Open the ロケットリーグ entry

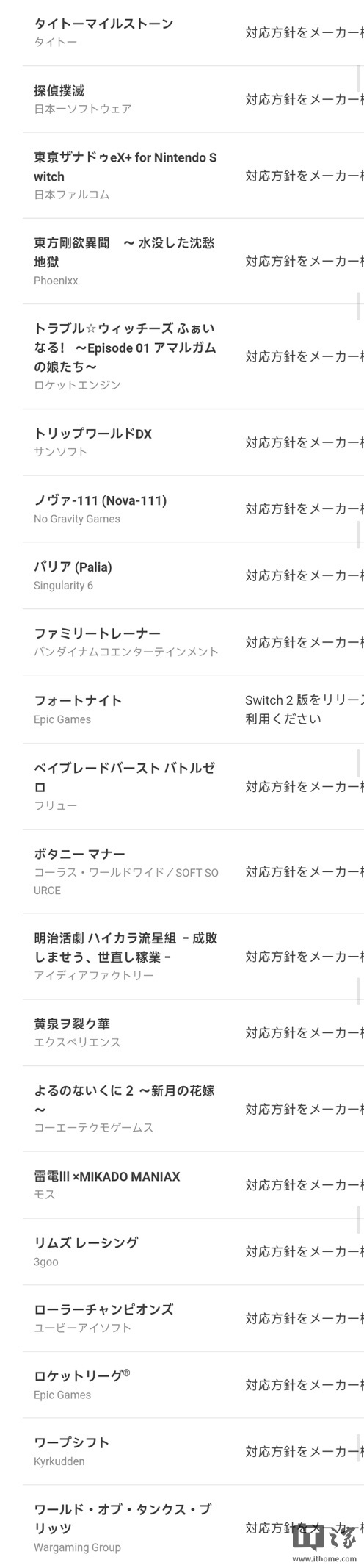(81, 1376)
